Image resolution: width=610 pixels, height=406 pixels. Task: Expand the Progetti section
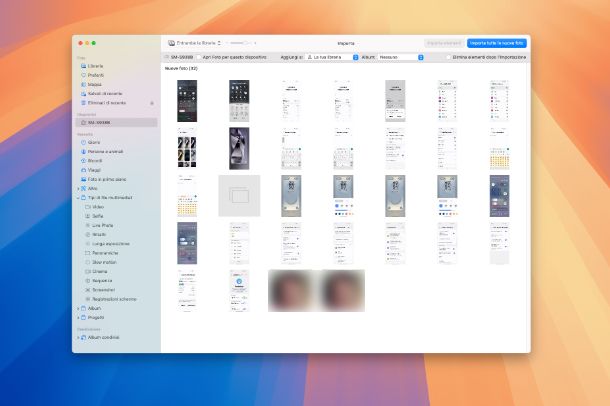pyautogui.click(x=79, y=318)
